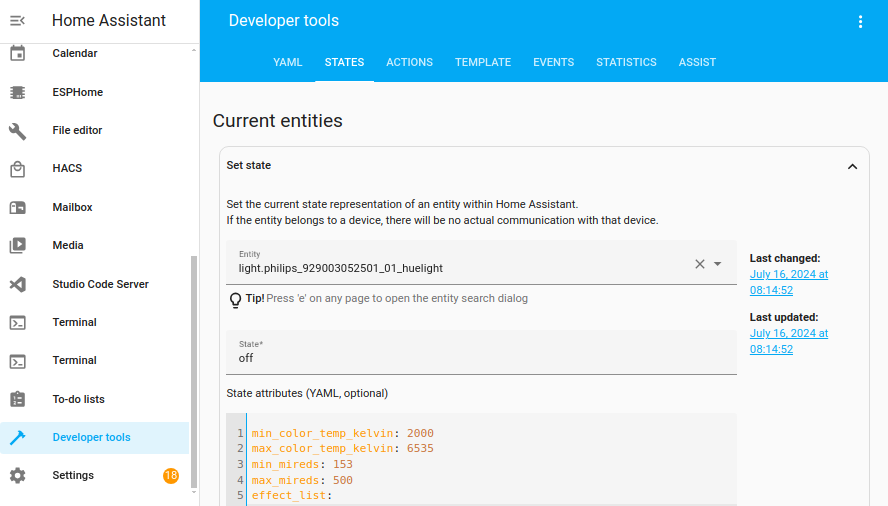
Task: Open HACS via its store icon
Action: pyautogui.click(x=17, y=169)
